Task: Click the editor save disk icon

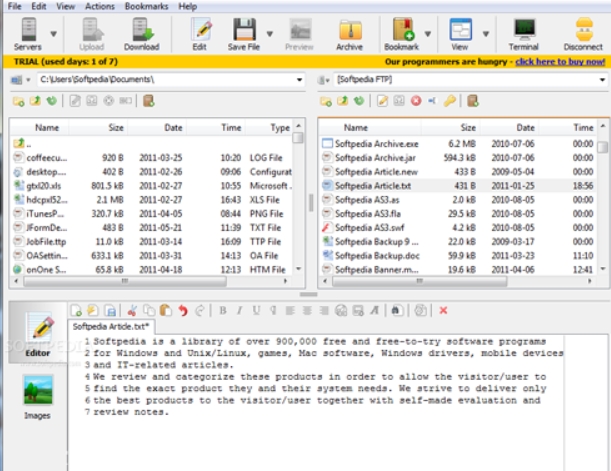Action: point(111,310)
